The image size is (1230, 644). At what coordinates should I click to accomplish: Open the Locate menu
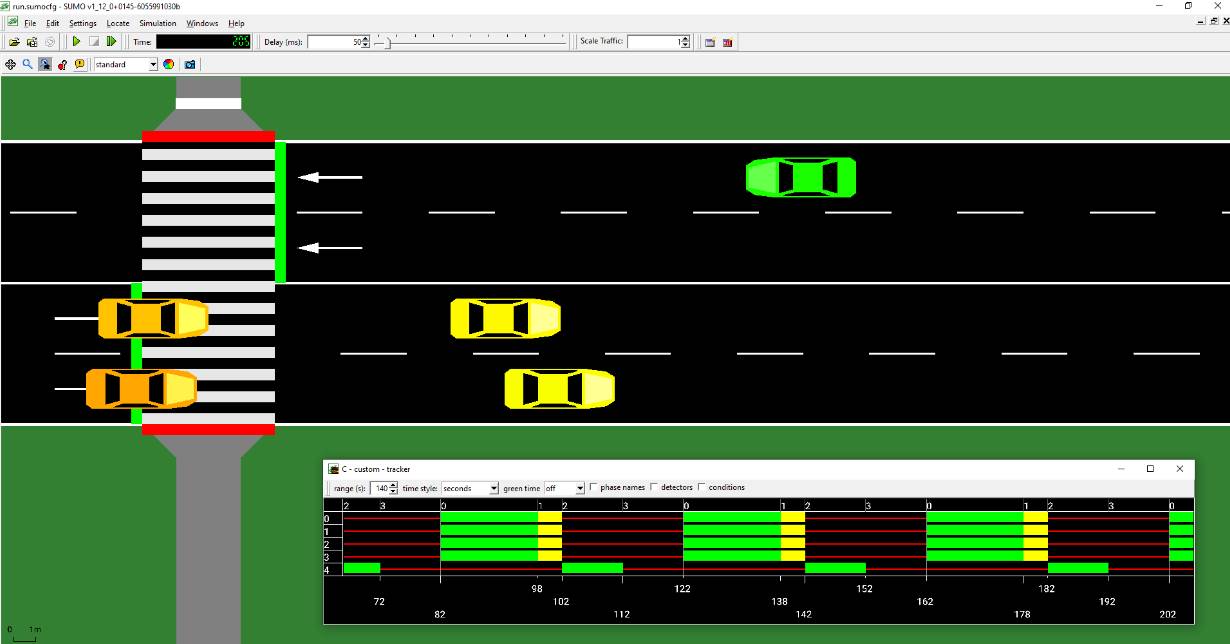[x=118, y=23]
